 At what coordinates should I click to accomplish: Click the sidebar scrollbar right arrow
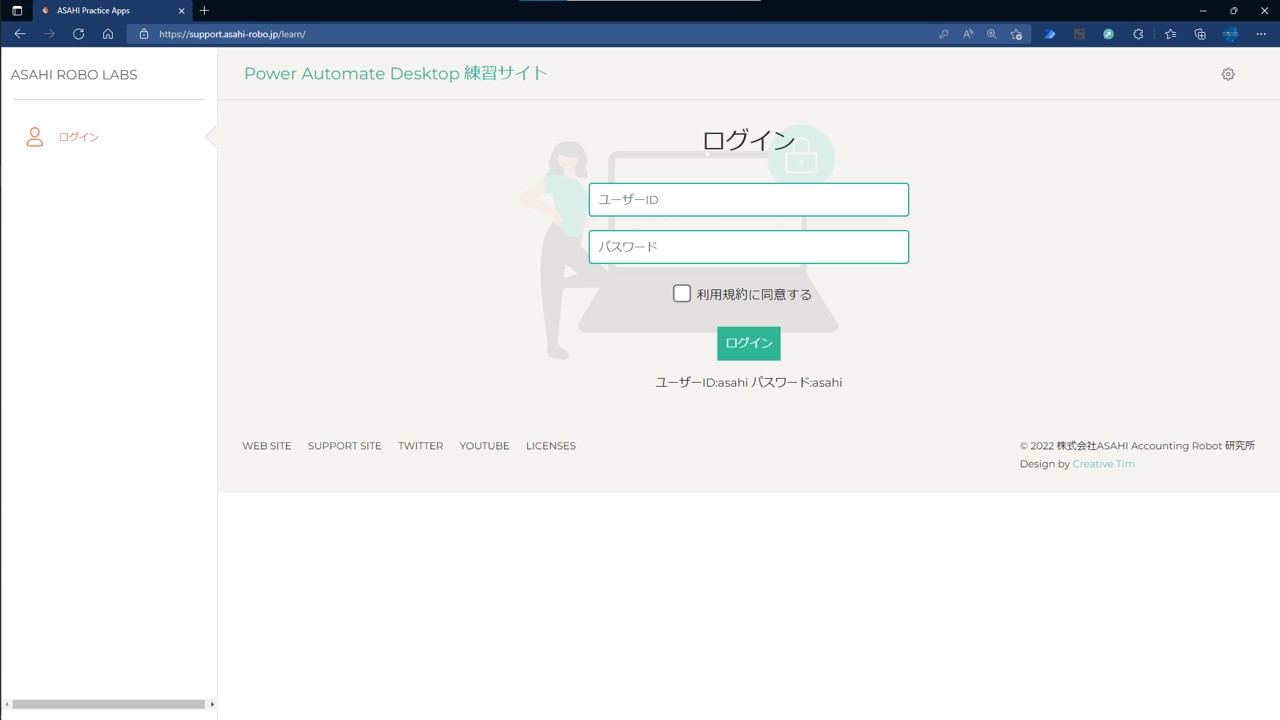(212, 704)
